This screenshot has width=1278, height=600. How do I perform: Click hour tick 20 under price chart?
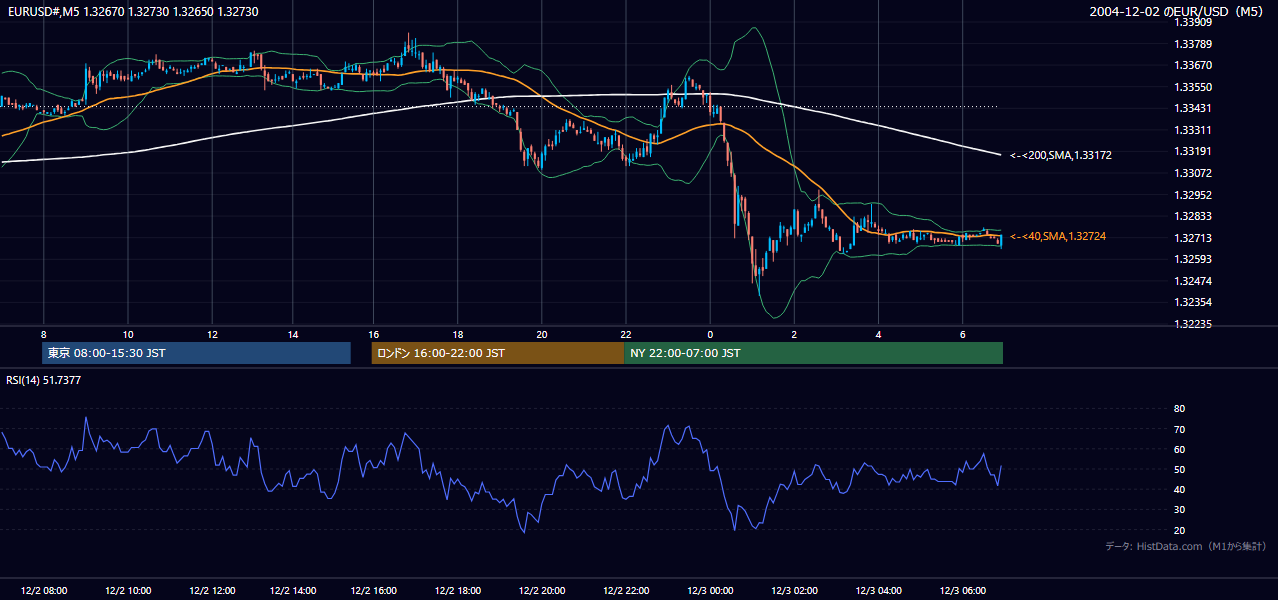click(542, 334)
